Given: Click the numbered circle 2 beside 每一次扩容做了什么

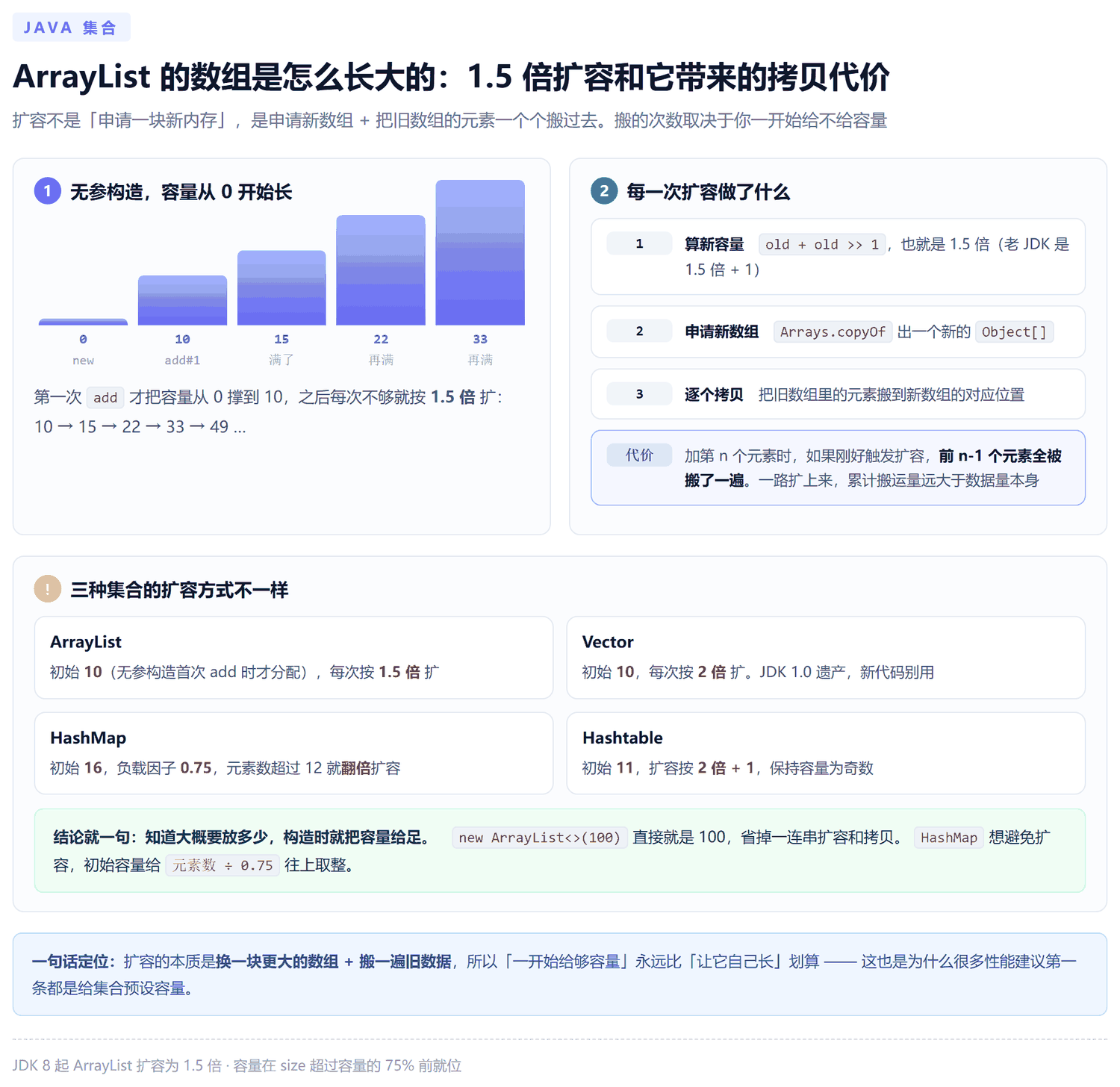Looking at the screenshot, I should click(x=604, y=191).
